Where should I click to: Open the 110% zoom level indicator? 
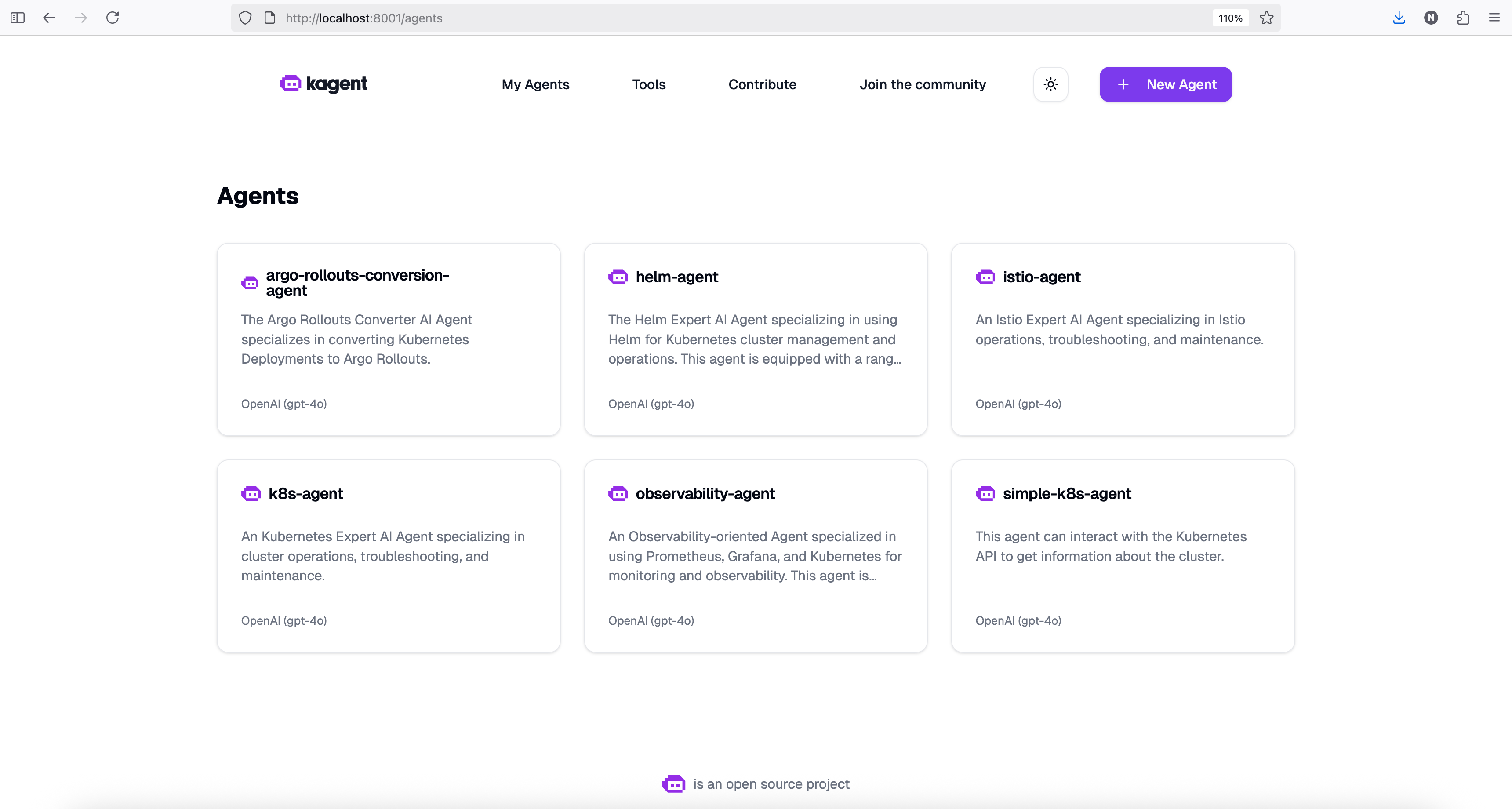pyautogui.click(x=1230, y=18)
